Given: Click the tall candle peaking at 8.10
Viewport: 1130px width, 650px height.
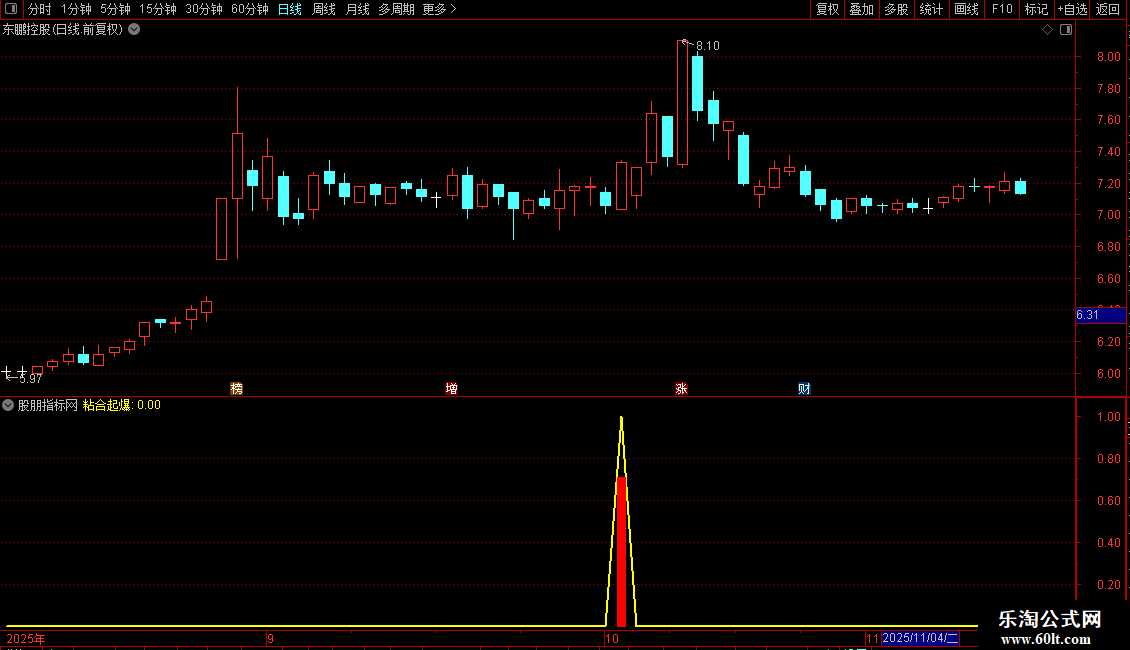Looking at the screenshot, I should [x=682, y=103].
